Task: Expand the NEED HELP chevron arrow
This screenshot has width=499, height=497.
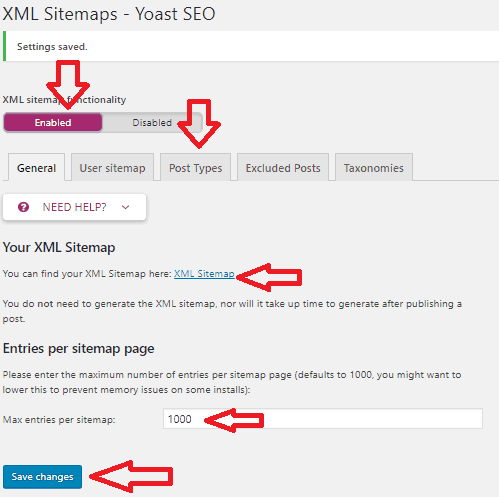Action: pyautogui.click(x=125, y=207)
